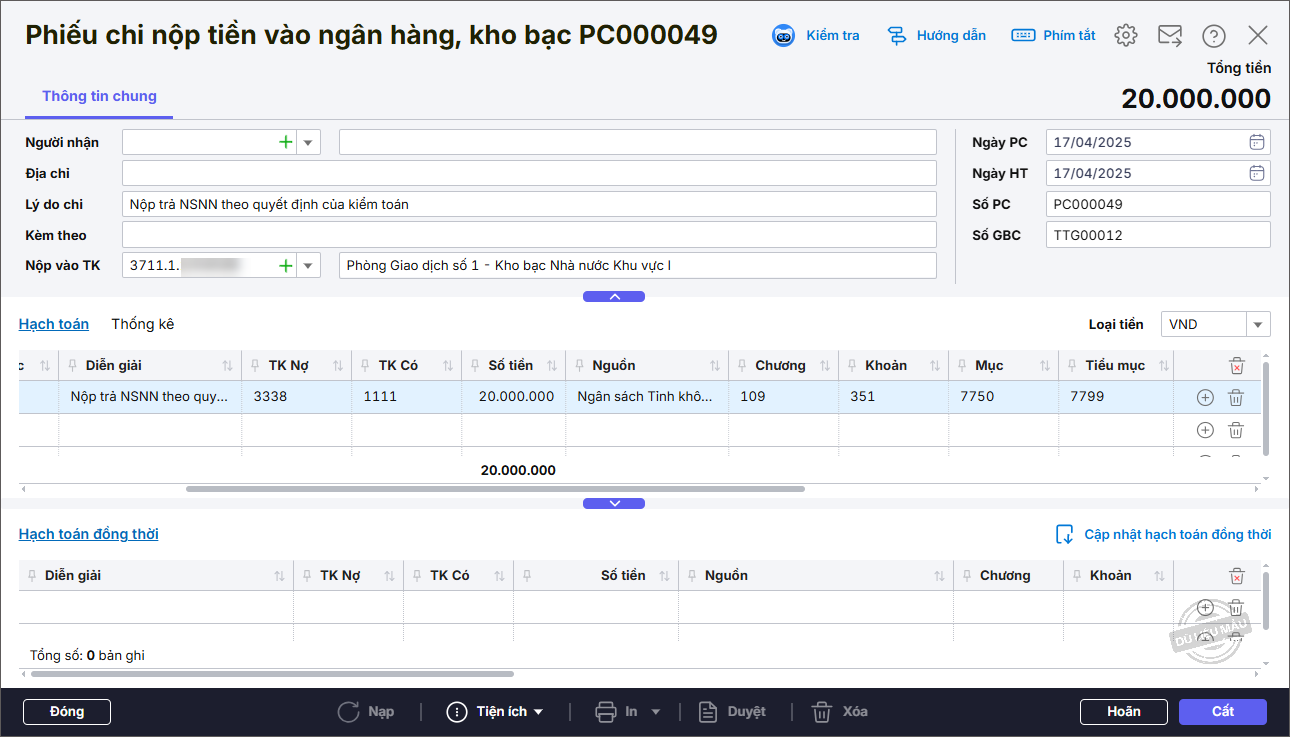Switch to the Thống kê tab
1290x737 pixels.
(142, 324)
